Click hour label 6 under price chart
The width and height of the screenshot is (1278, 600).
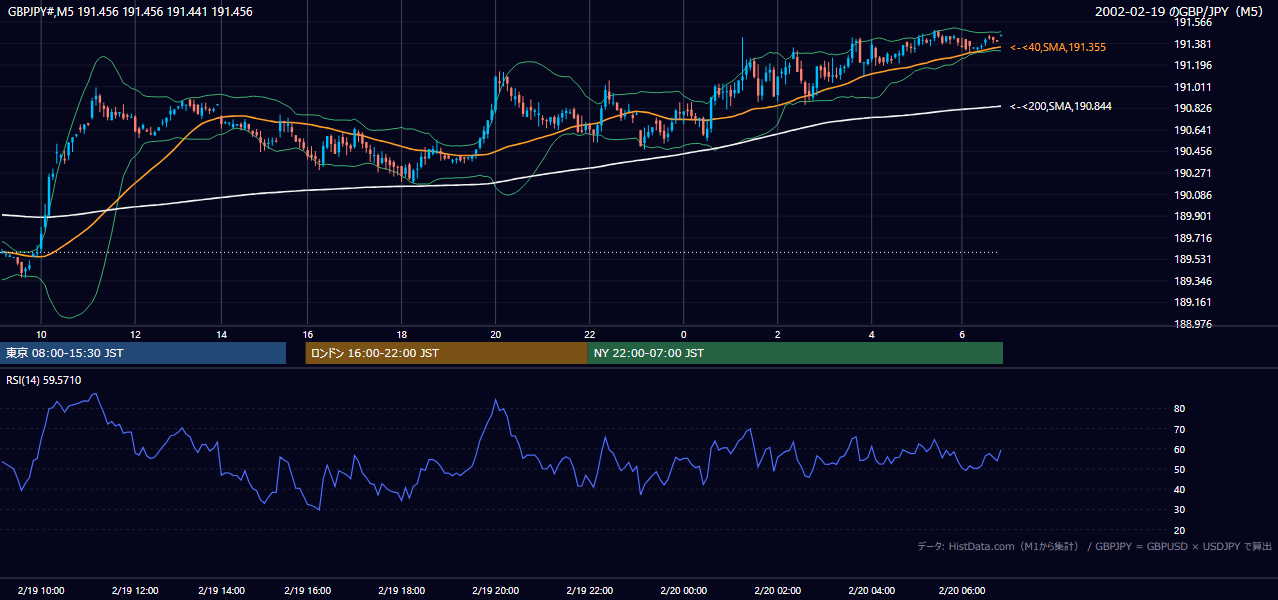(x=962, y=335)
